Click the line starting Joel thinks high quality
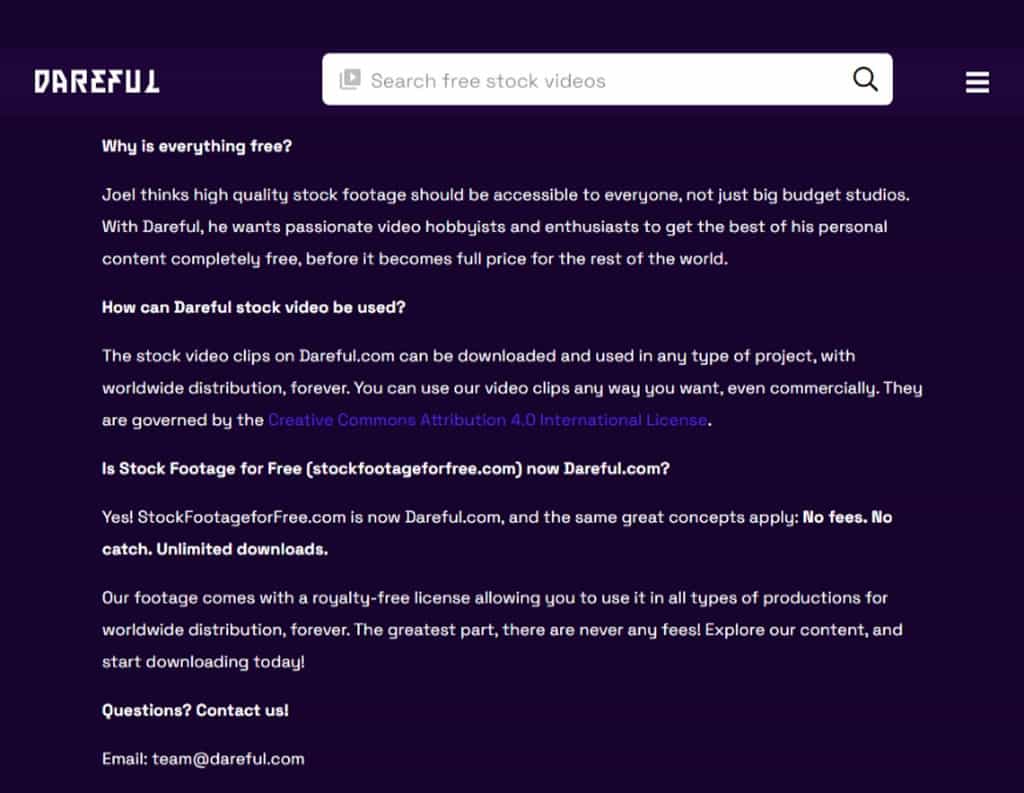1024x793 pixels. coord(505,195)
